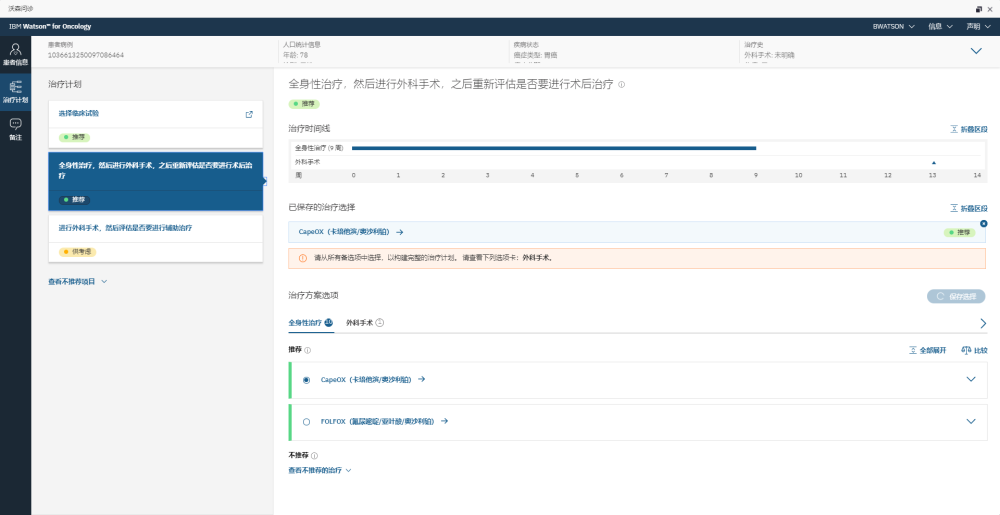Select the 治疗计划 sidebar icon
Screen dimensions: 1000x515
pos(15,92)
